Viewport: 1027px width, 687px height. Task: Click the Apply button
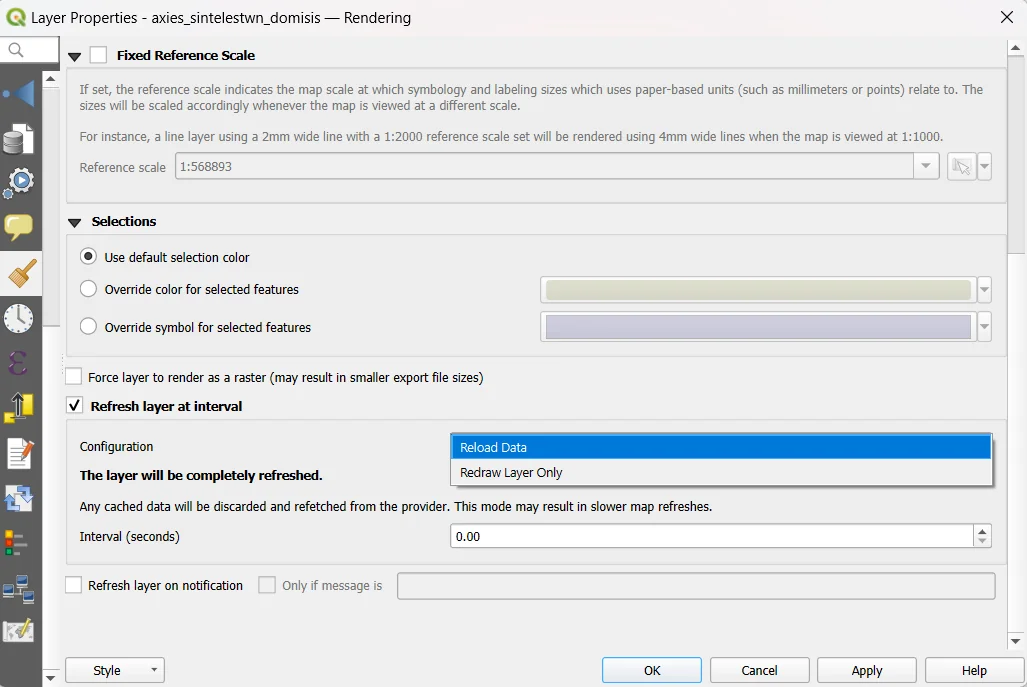point(866,670)
